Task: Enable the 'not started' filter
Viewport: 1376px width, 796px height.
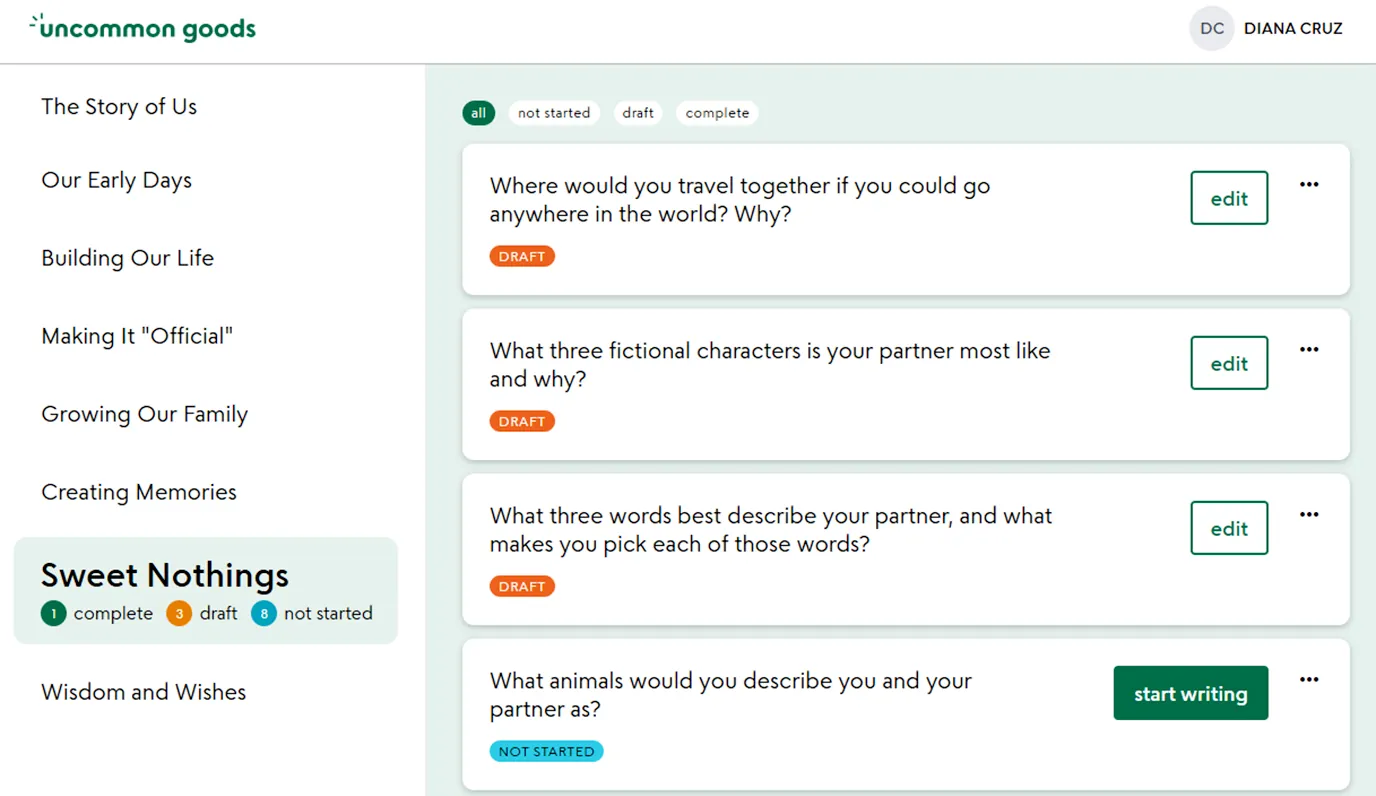Action: pyautogui.click(x=554, y=112)
